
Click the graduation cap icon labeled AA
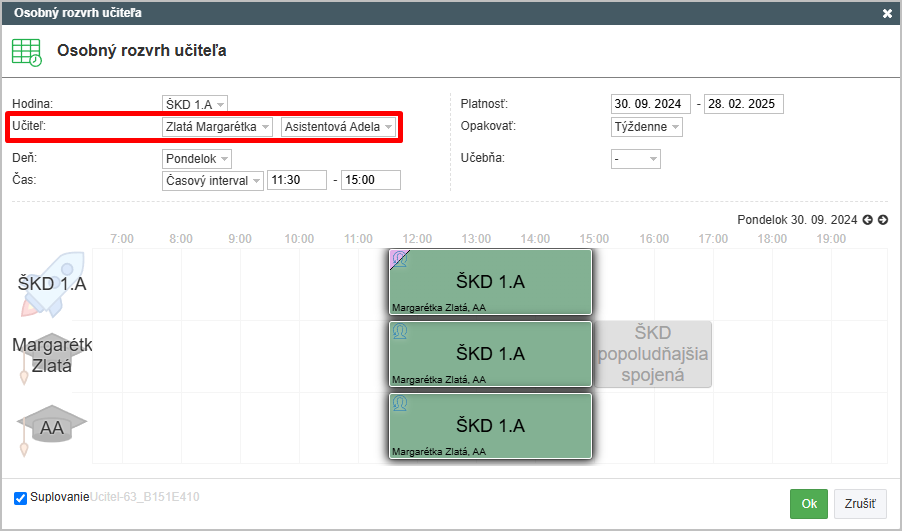pyautogui.click(x=52, y=429)
